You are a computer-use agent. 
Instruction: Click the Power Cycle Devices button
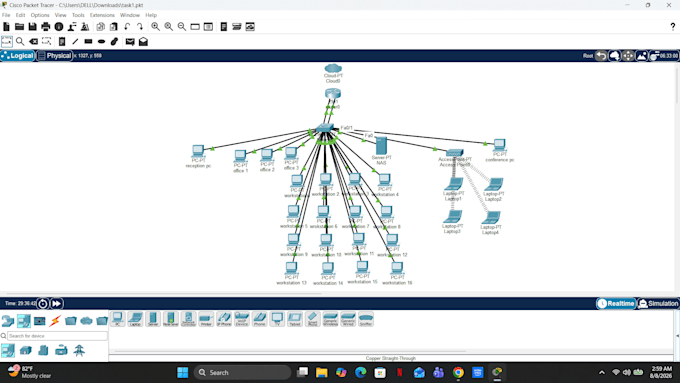tap(42, 304)
